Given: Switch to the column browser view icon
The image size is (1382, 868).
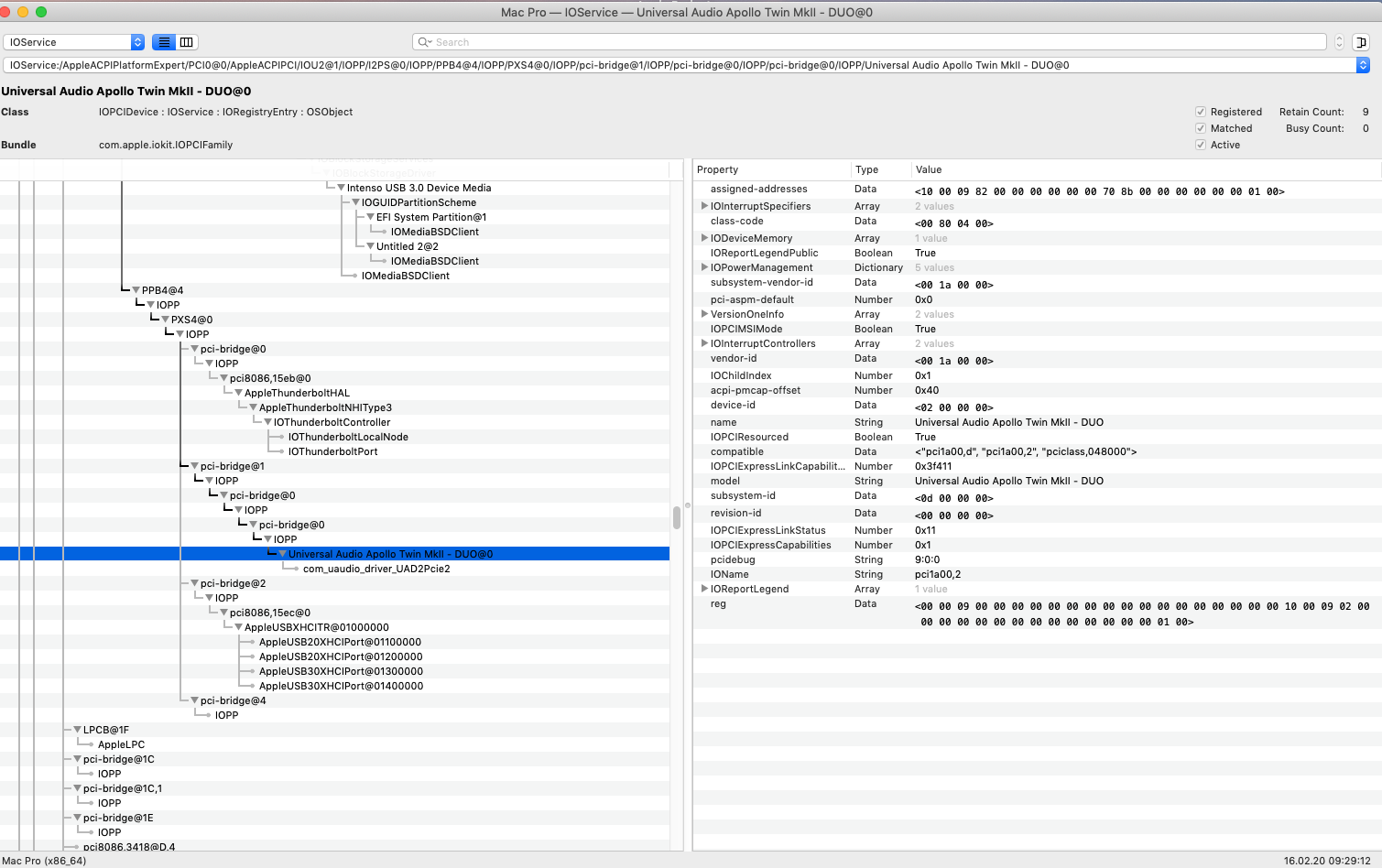Looking at the screenshot, I should [187, 42].
